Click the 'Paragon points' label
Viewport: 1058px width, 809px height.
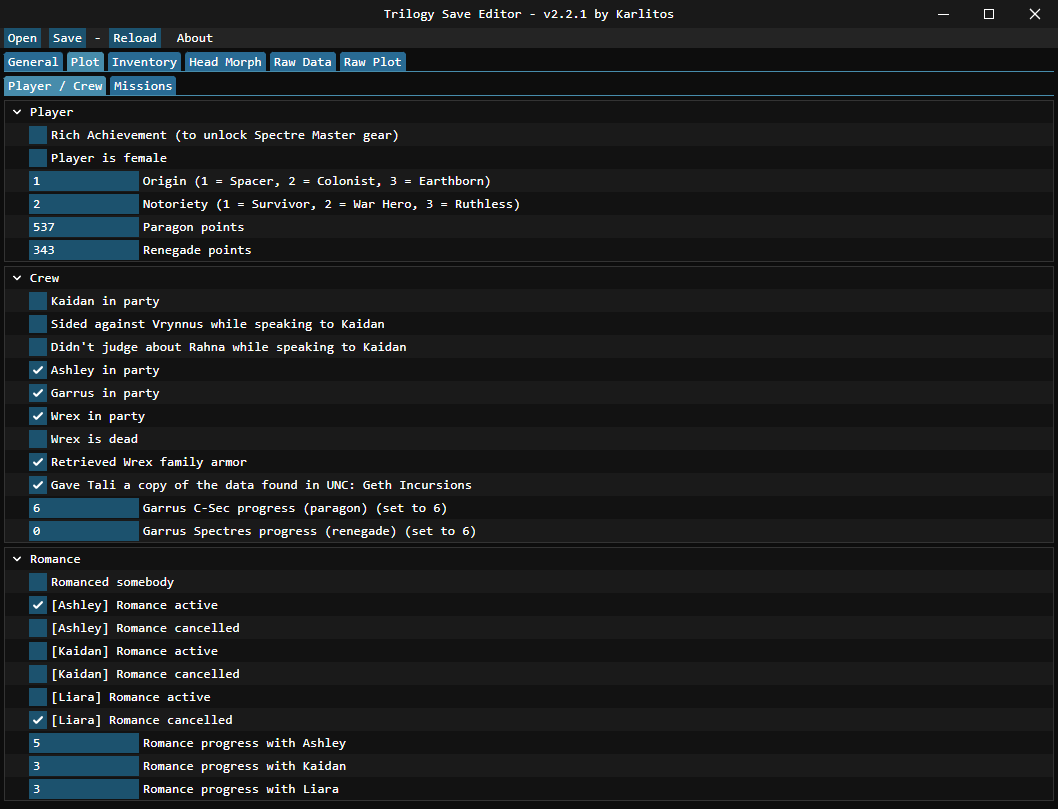(194, 227)
